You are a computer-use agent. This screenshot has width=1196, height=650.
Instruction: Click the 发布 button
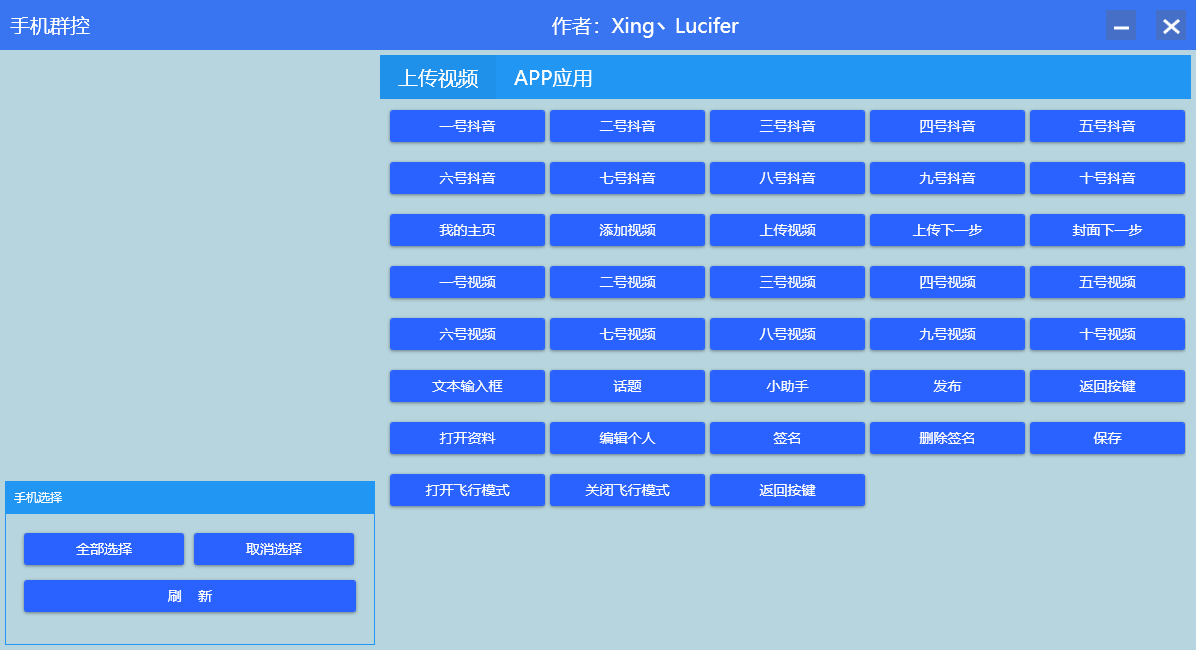tap(947, 386)
